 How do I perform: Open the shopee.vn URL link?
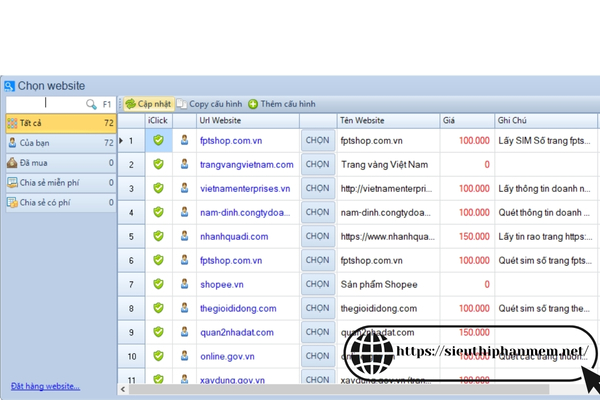coord(222,284)
